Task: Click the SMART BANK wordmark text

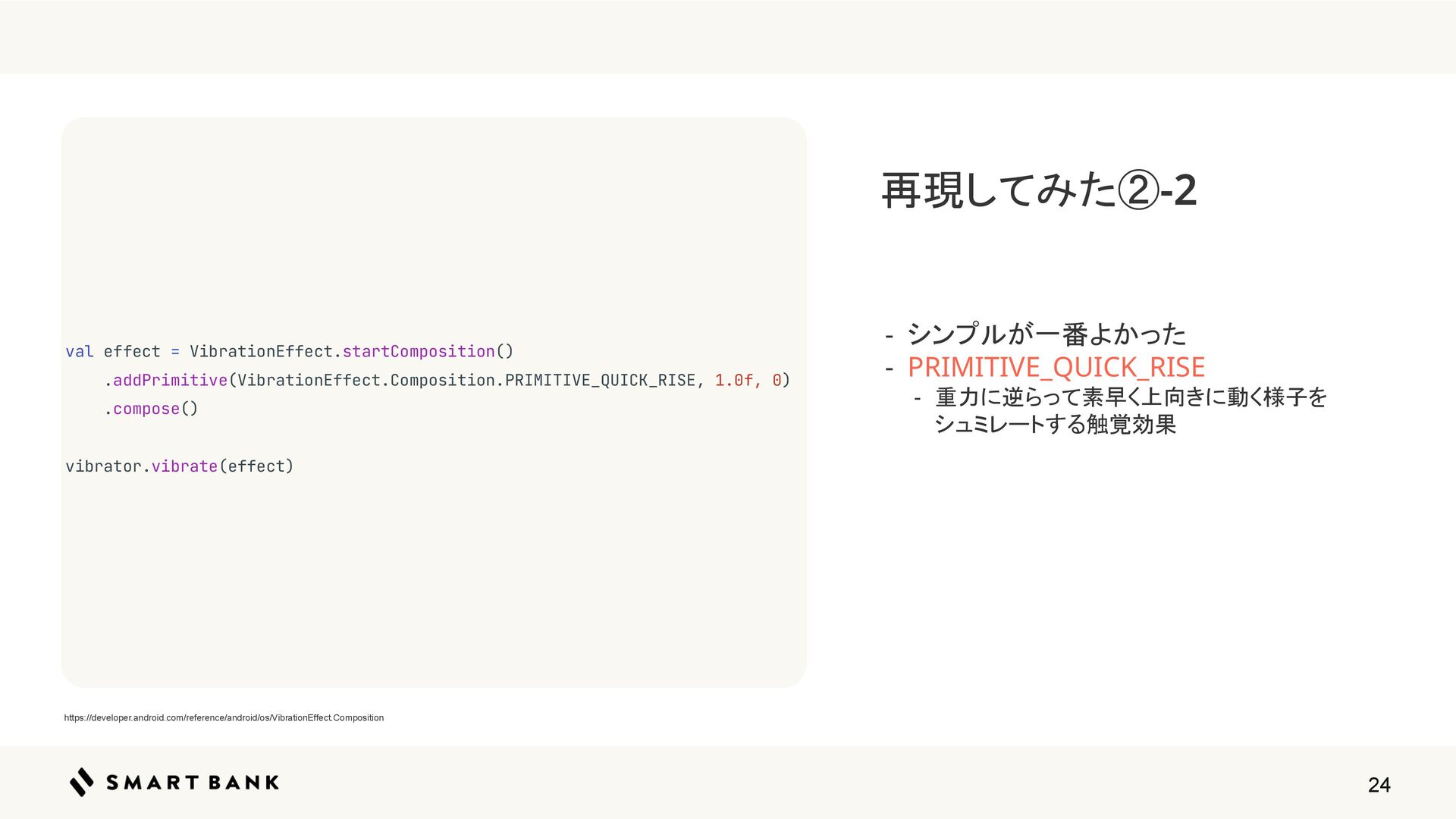Action: pyautogui.click(x=193, y=783)
